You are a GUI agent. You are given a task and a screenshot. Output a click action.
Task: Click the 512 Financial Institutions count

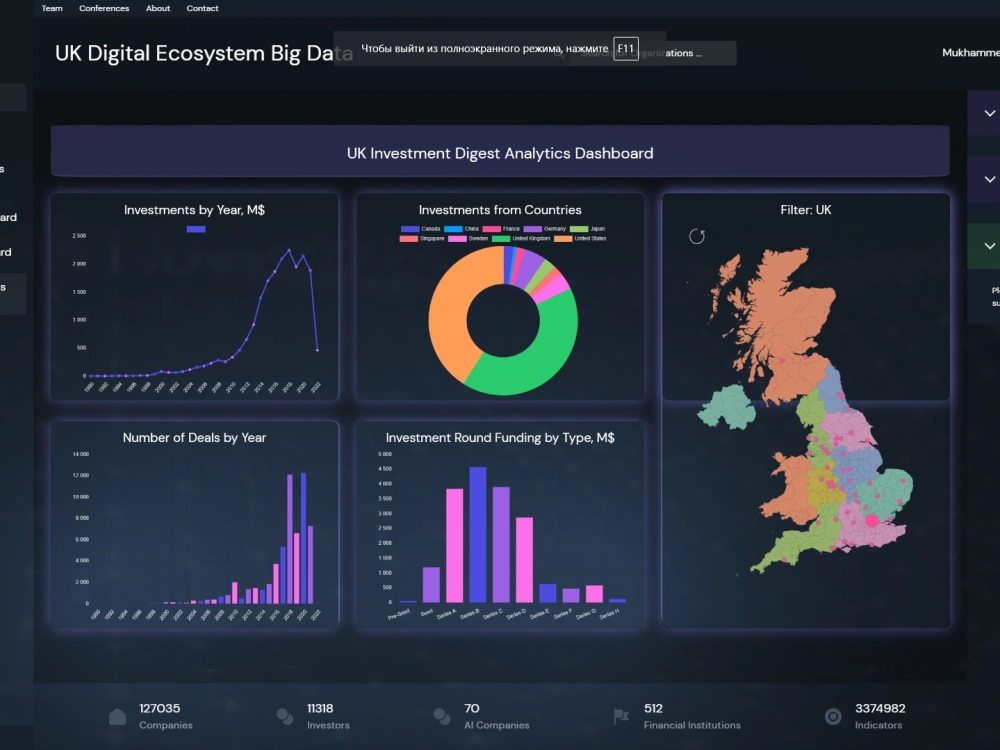[654, 709]
